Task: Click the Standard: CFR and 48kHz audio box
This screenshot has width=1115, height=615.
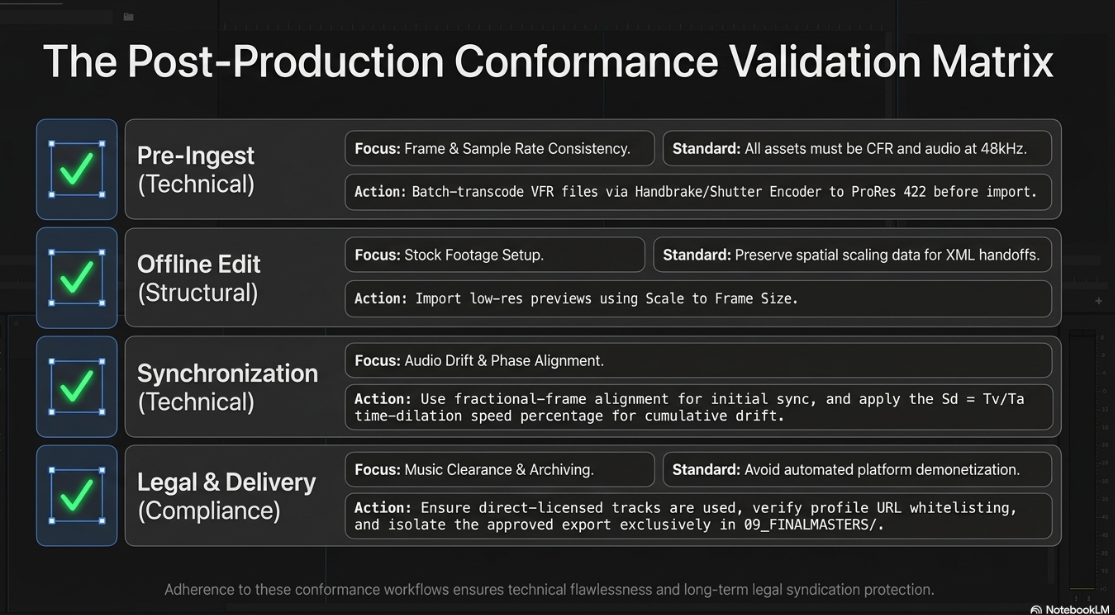Action: (x=857, y=149)
